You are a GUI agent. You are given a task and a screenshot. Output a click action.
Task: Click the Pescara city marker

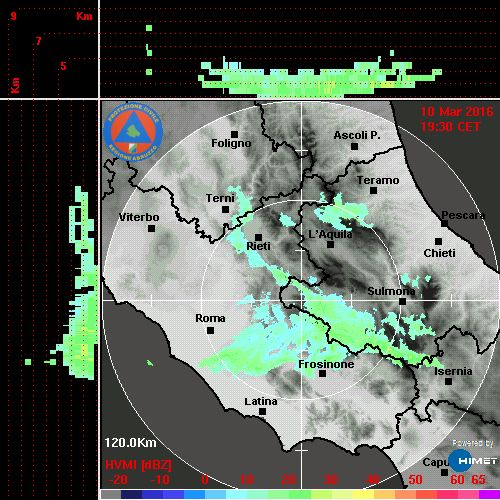[444, 223]
